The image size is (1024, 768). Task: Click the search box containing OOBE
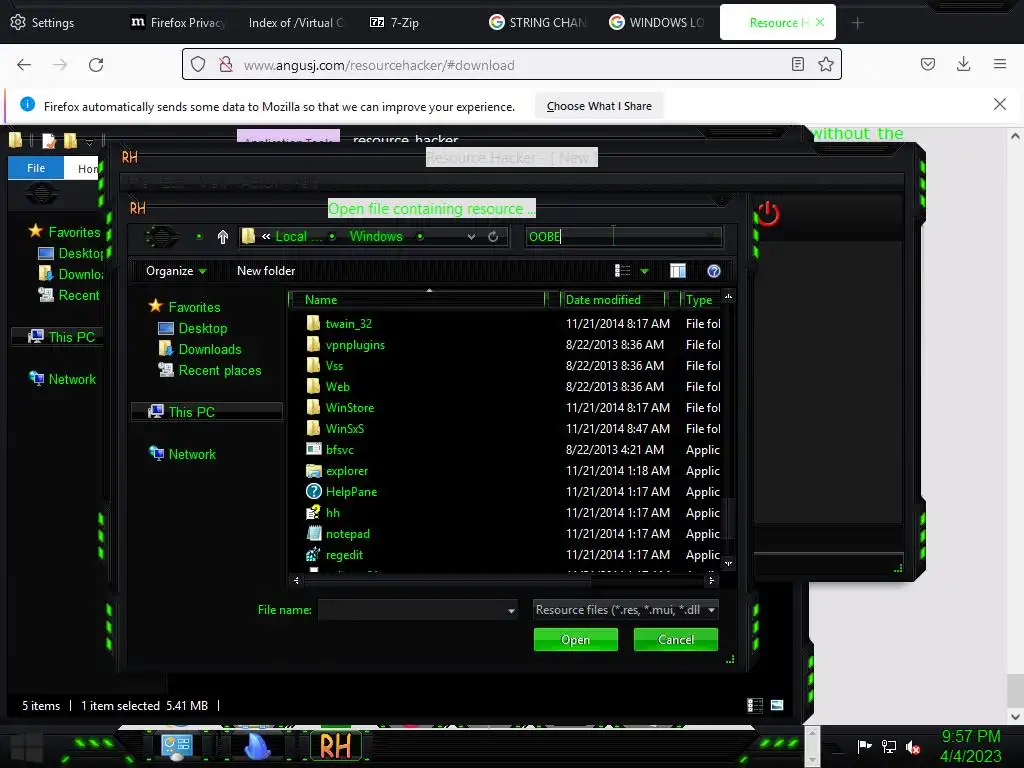coord(624,236)
